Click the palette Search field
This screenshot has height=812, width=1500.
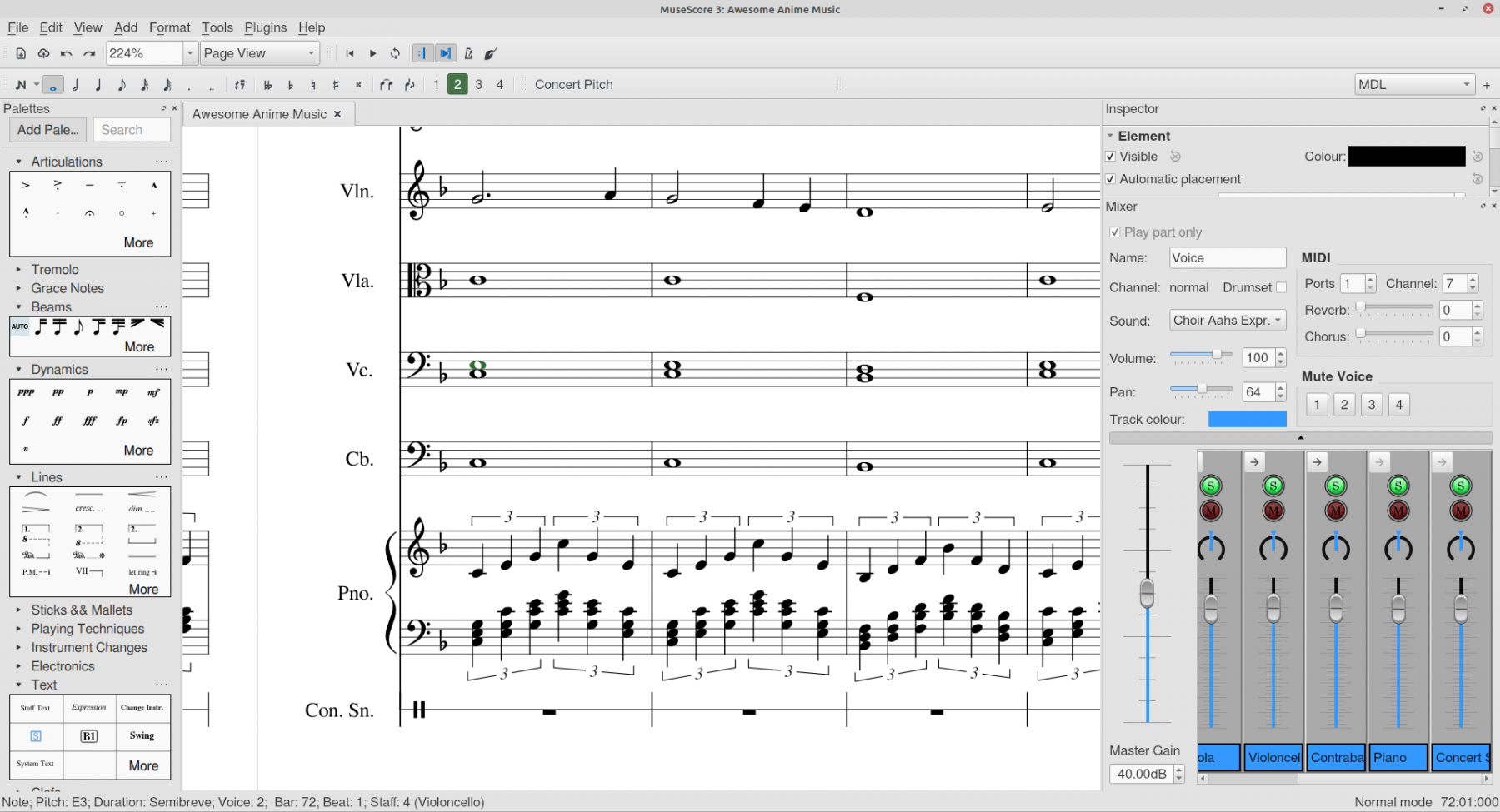point(132,130)
